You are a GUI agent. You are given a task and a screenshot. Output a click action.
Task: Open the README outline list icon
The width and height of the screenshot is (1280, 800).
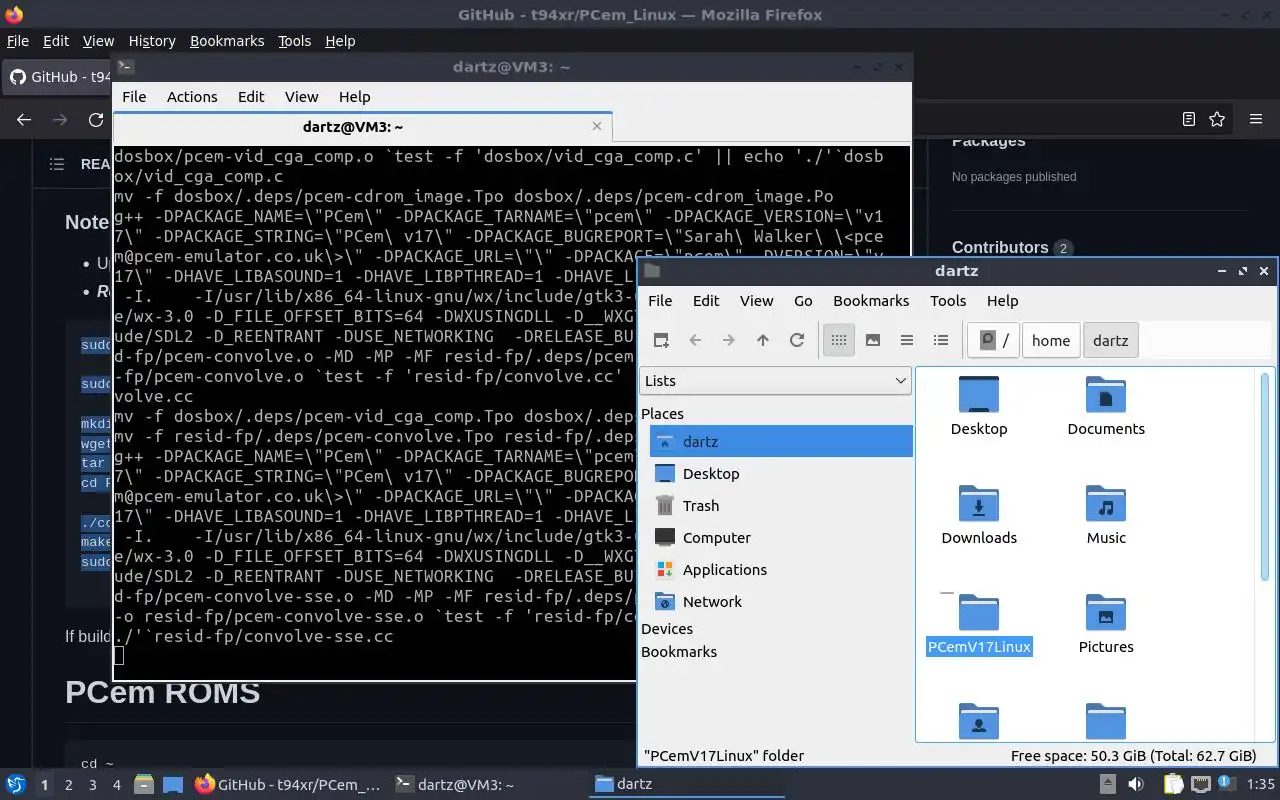(x=57, y=164)
